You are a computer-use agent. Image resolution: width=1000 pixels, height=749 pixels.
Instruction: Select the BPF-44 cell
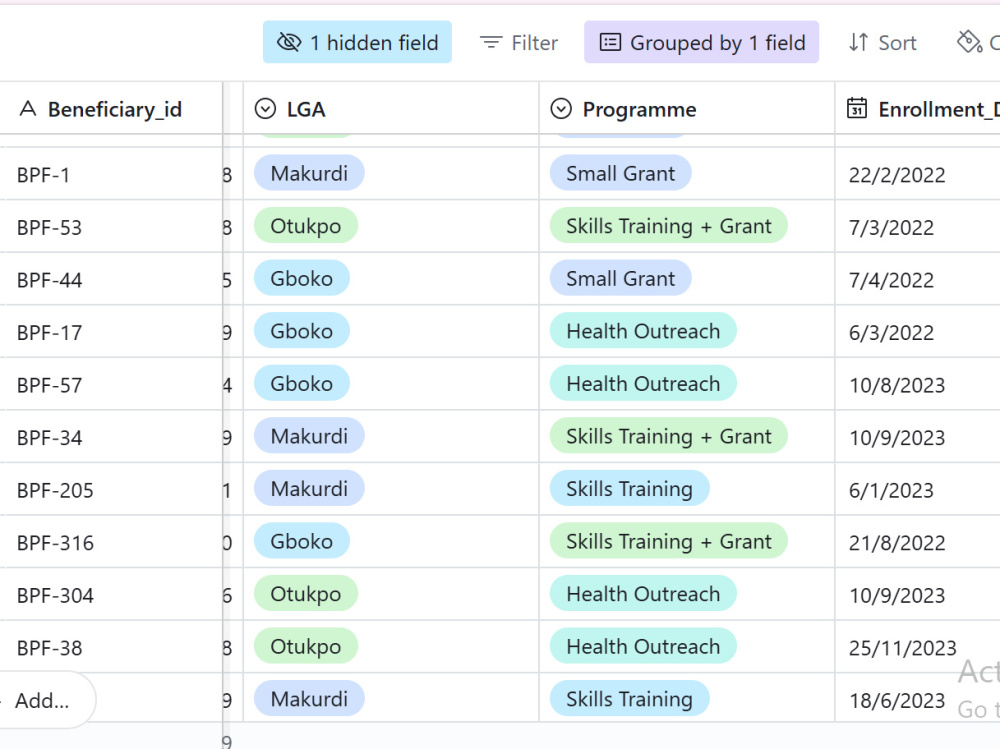tap(111, 279)
